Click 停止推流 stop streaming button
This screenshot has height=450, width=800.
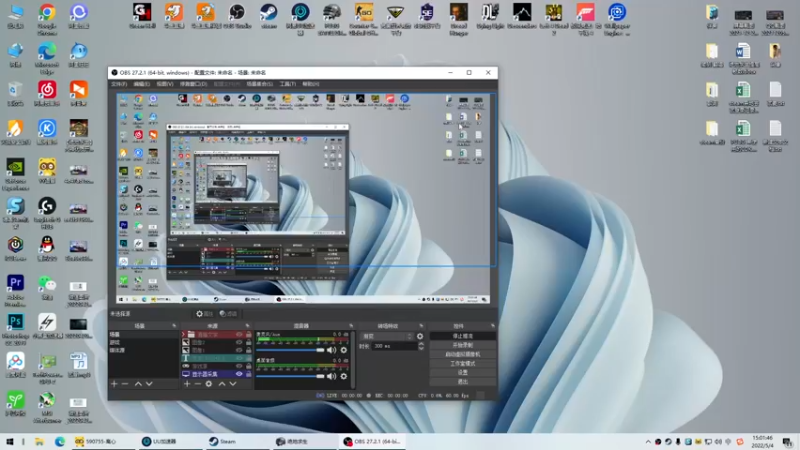462,336
